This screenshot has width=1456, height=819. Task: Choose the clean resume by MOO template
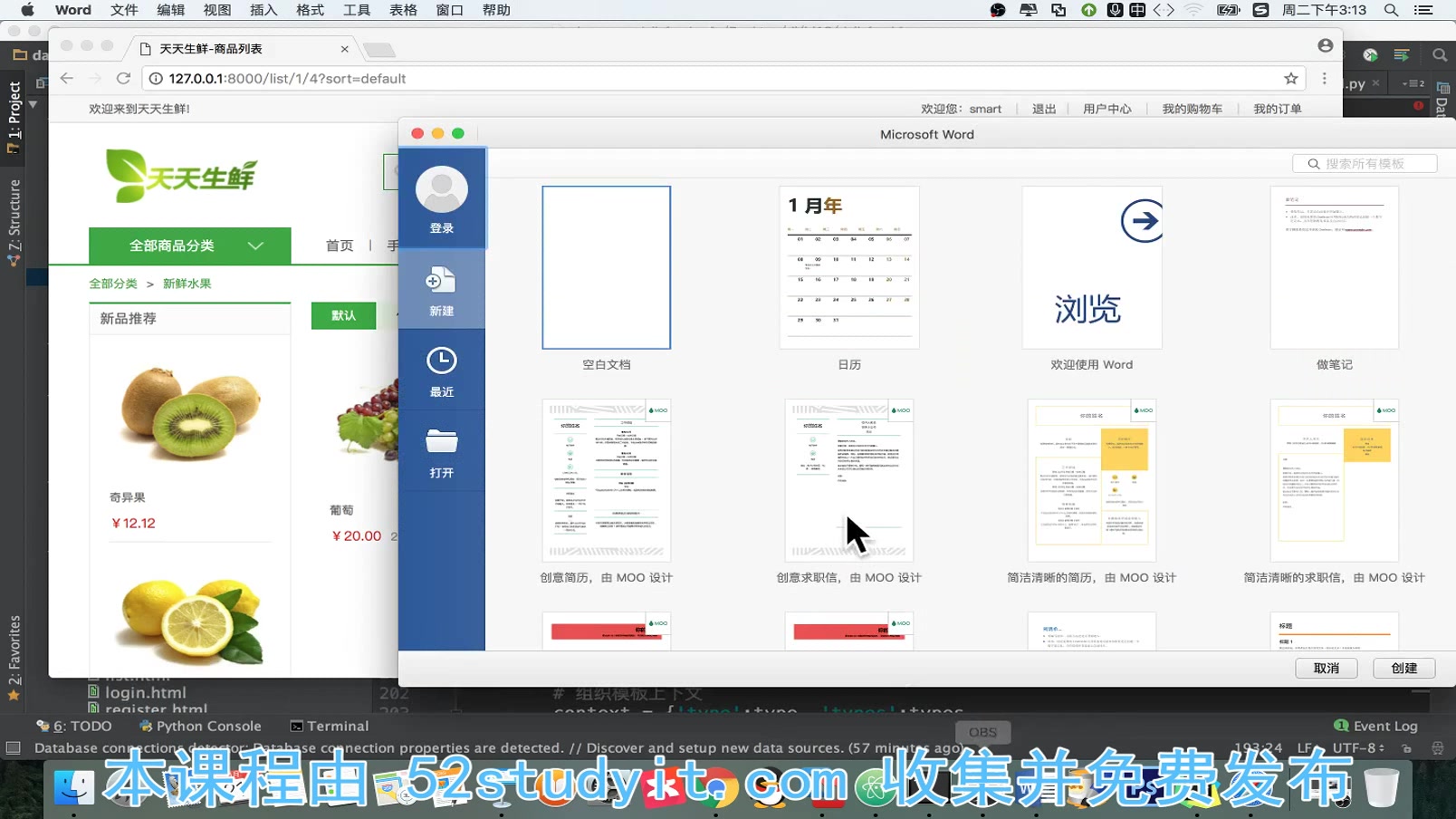pyautogui.click(x=1092, y=480)
